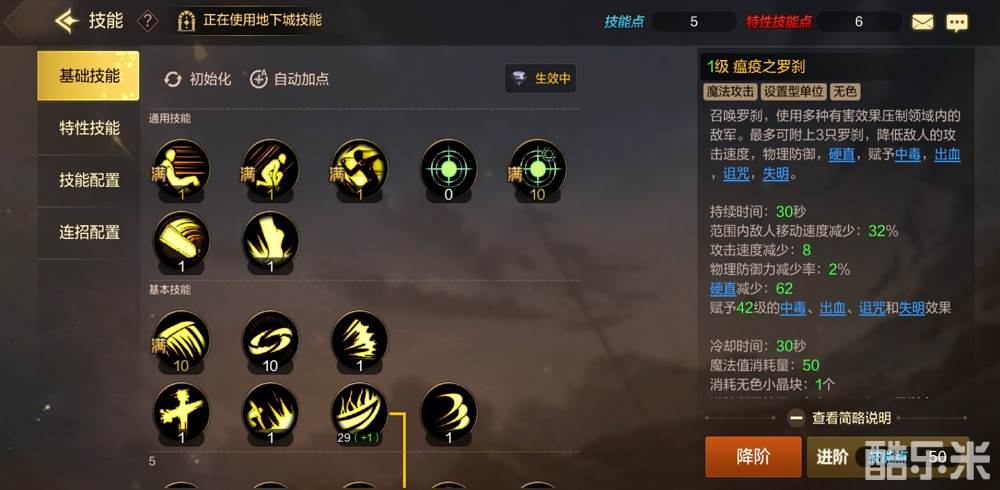Open the chat bubble icon
The height and width of the screenshot is (490, 1000).
(957, 23)
